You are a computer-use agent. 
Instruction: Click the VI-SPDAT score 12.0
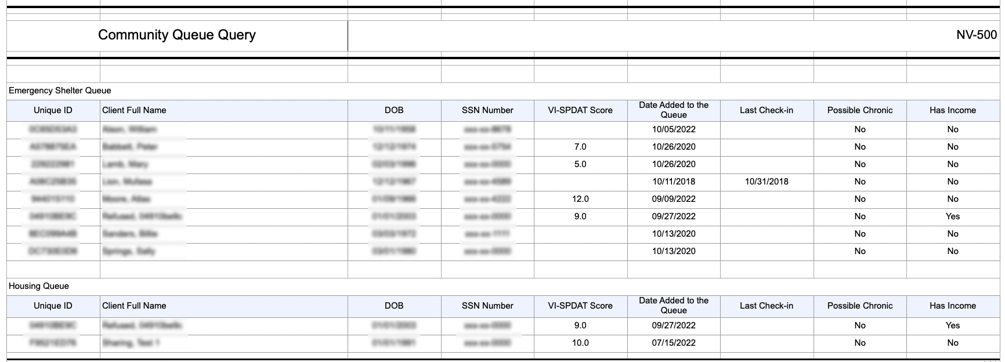[x=580, y=199]
